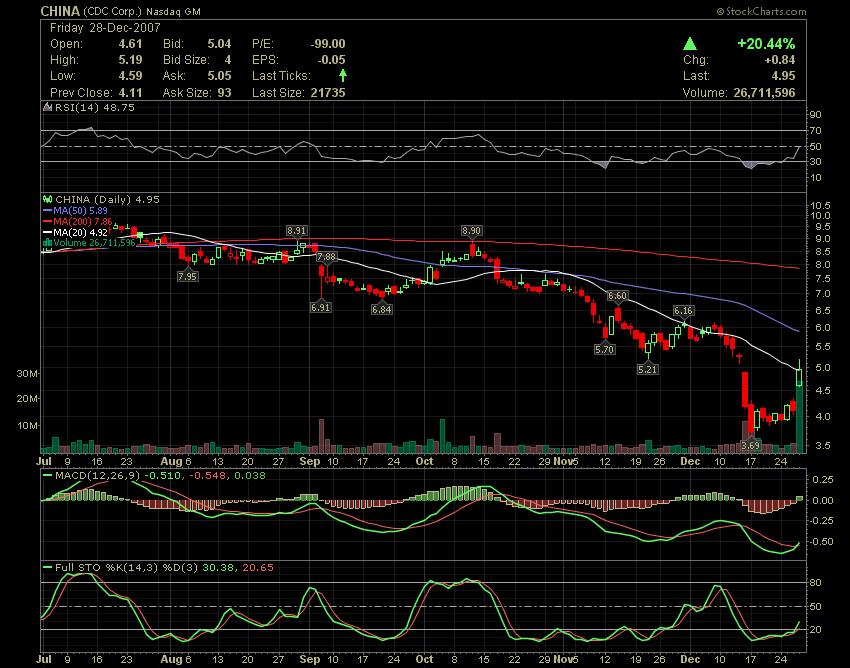Viewport: 850px width, 668px height.
Task: Click the 6.60 price high annotation
Action: pyautogui.click(x=617, y=296)
